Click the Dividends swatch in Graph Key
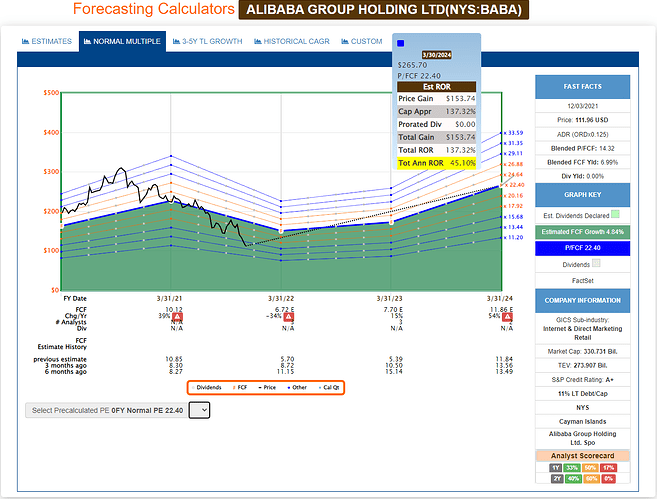The height and width of the screenshot is (499, 657). 596,263
